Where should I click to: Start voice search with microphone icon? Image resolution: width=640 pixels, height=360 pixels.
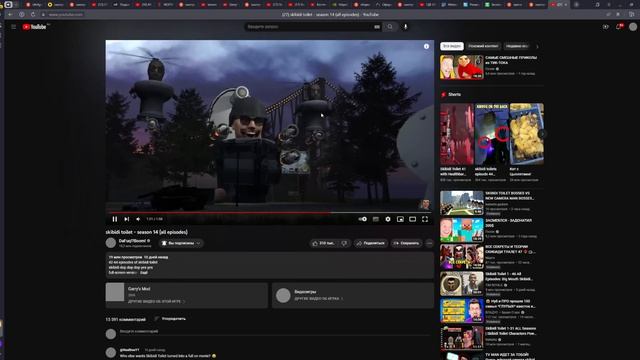[x=405, y=27]
